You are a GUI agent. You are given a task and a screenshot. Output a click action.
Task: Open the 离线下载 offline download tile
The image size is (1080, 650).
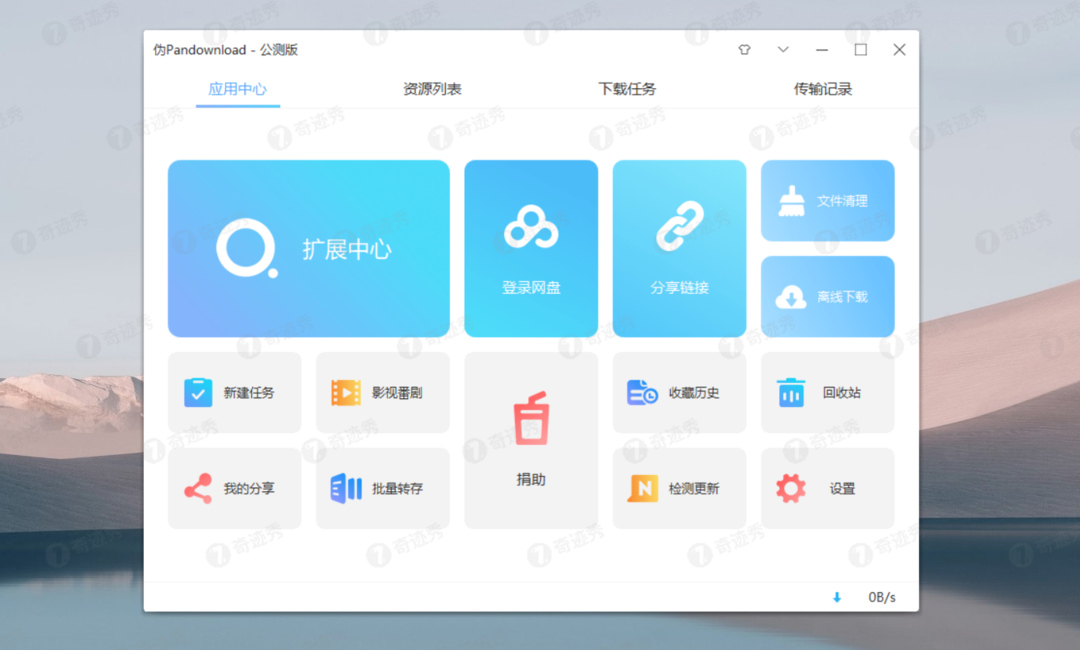click(x=828, y=297)
